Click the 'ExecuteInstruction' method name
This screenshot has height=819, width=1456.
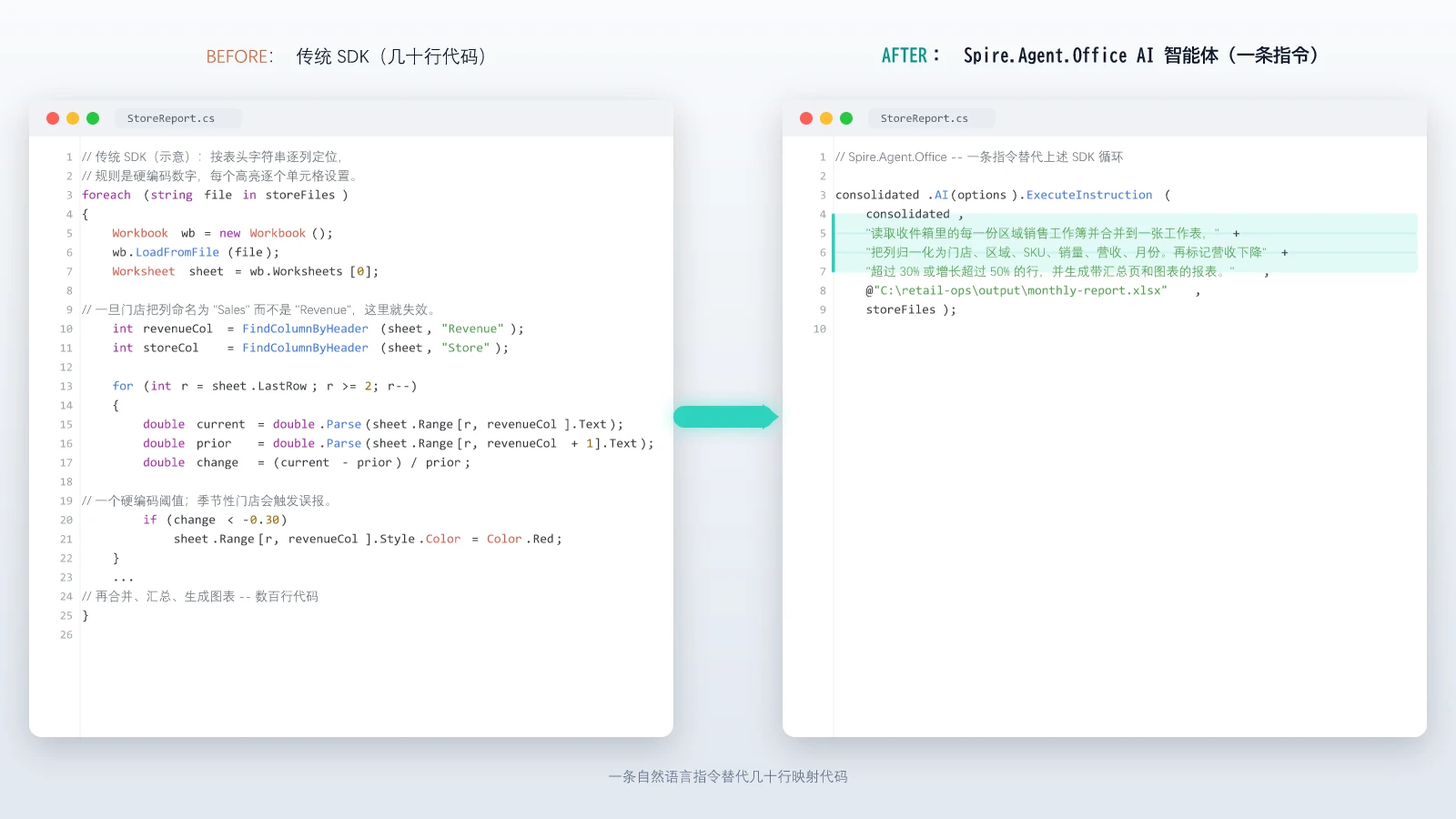click(1089, 195)
